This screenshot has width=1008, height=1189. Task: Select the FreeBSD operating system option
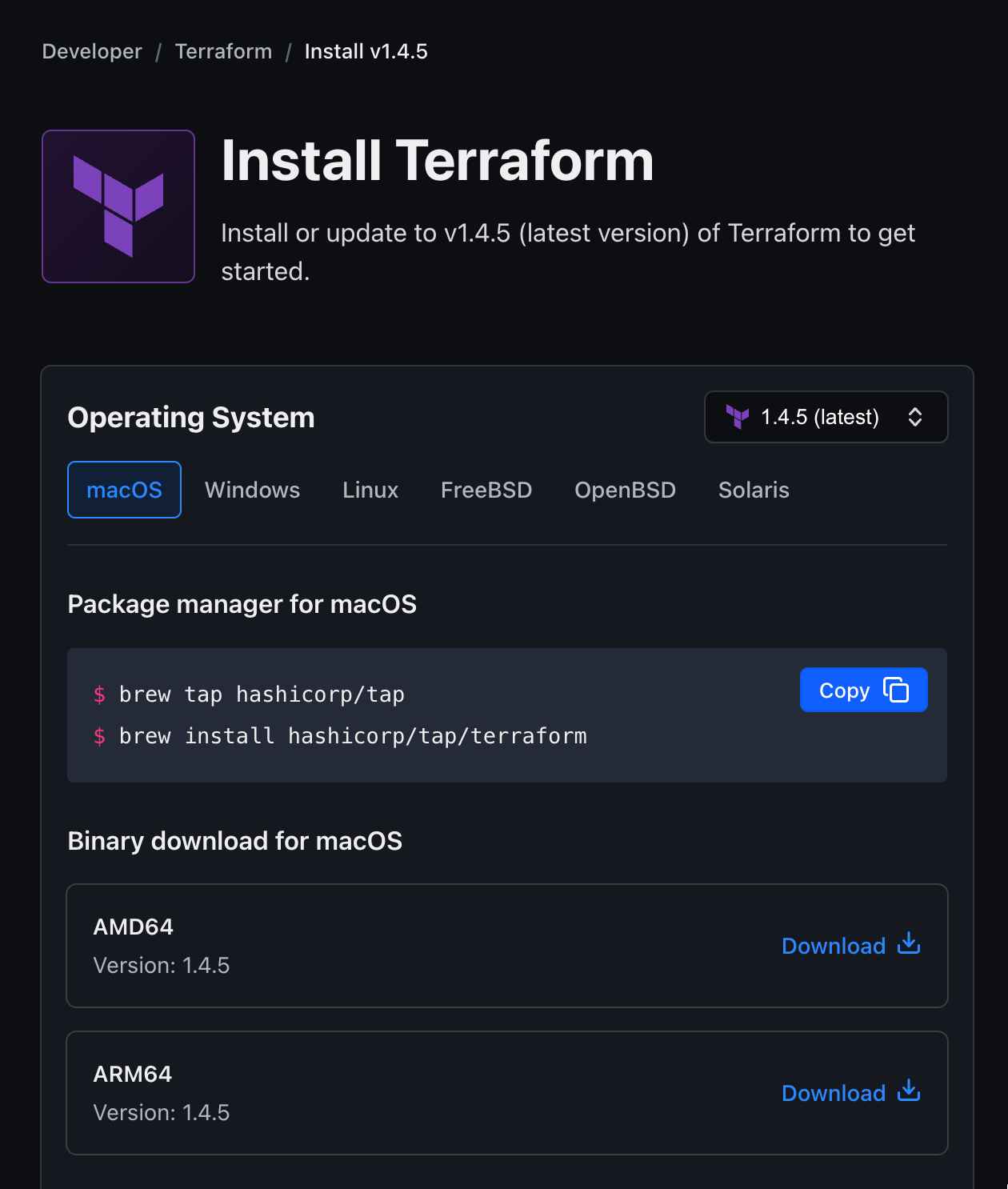(486, 489)
